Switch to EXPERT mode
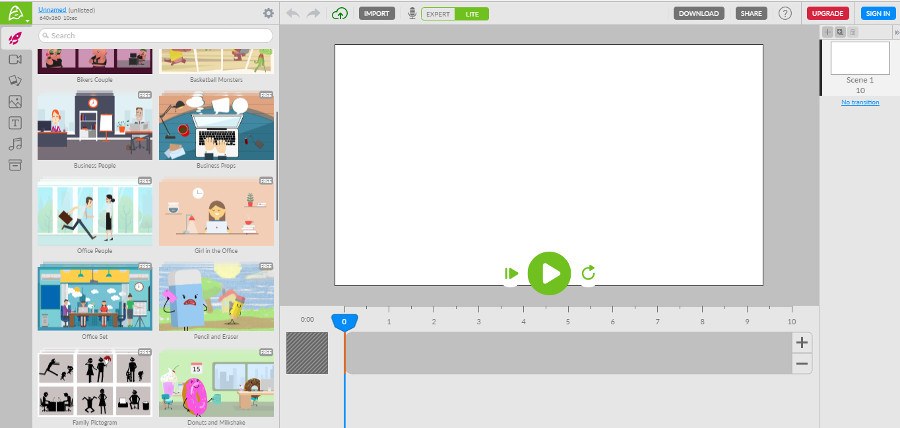The image size is (900, 428). 438,14
